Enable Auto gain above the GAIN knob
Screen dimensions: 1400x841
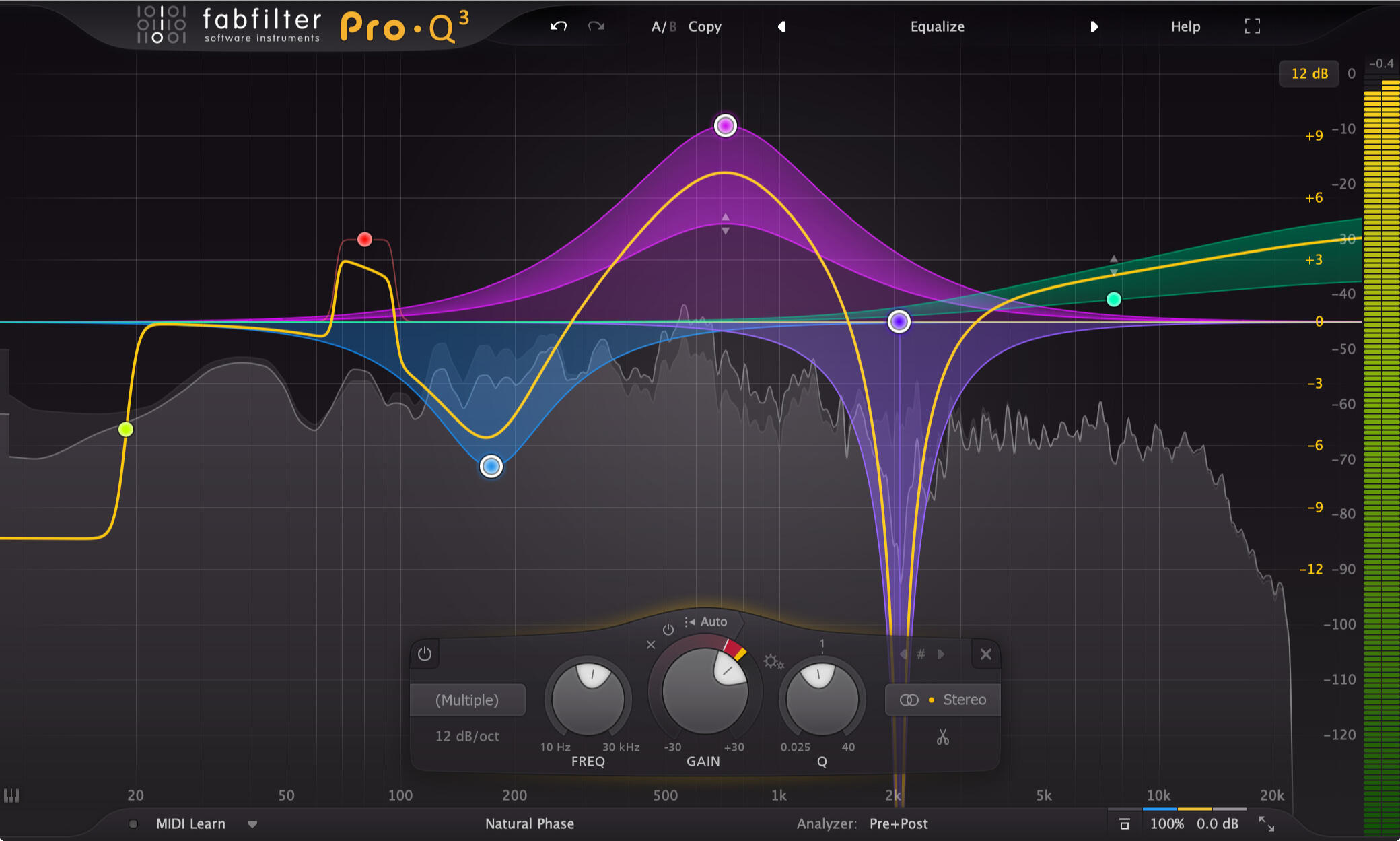[x=712, y=621]
